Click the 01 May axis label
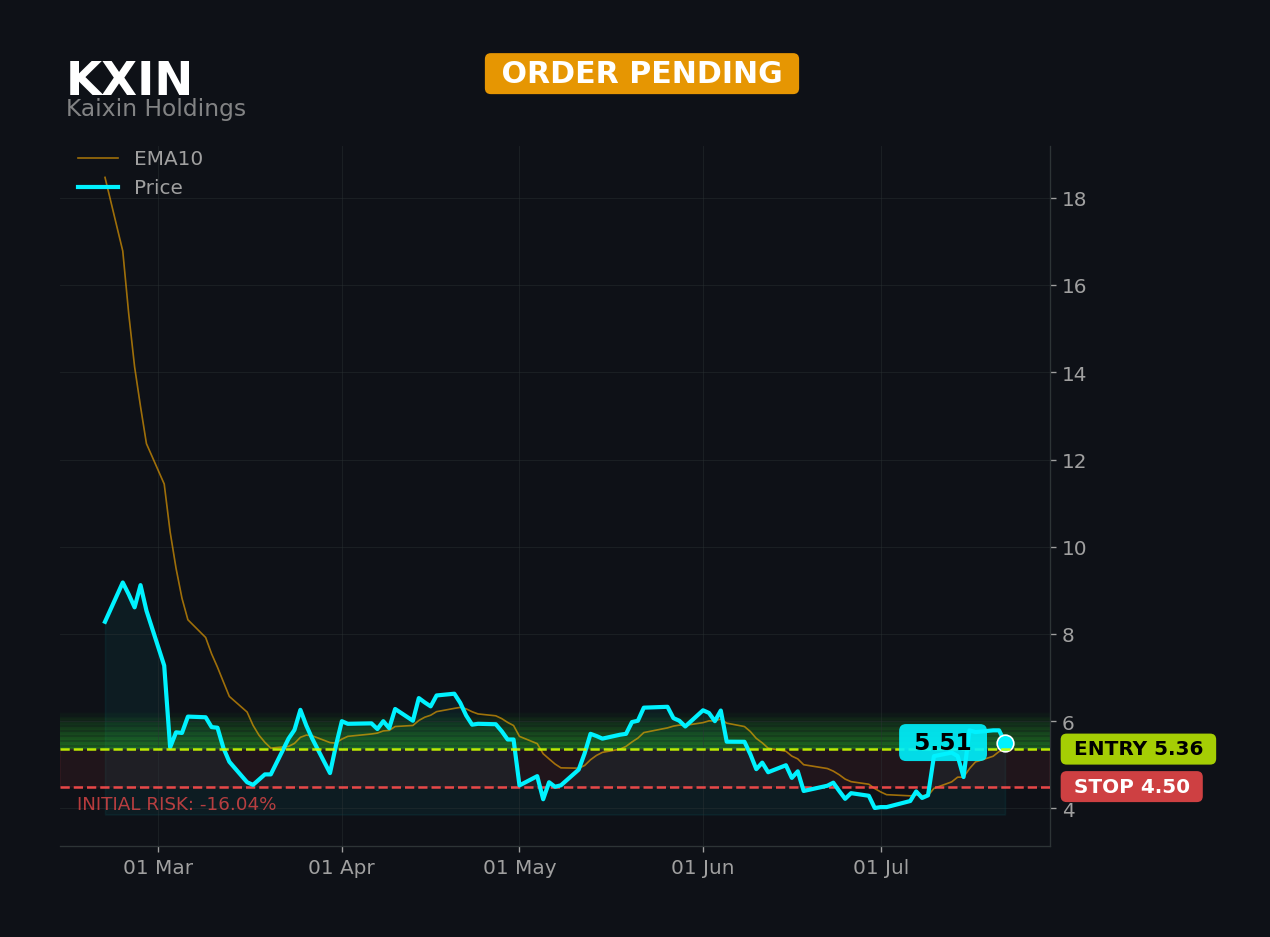Screen dimensions: 1270x937 click(x=519, y=868)
